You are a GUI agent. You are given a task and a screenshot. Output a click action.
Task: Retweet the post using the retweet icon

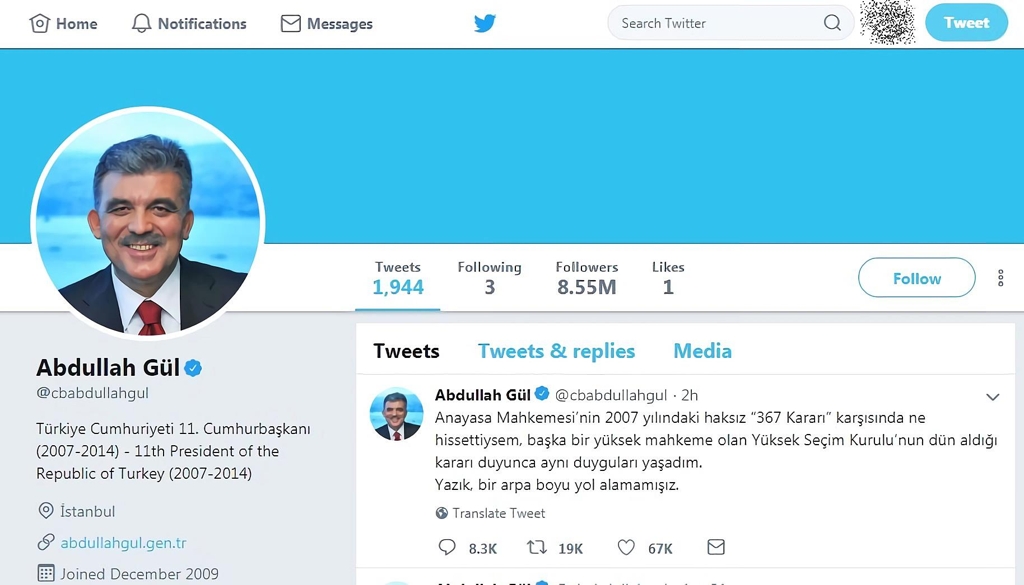click(537, 547)
